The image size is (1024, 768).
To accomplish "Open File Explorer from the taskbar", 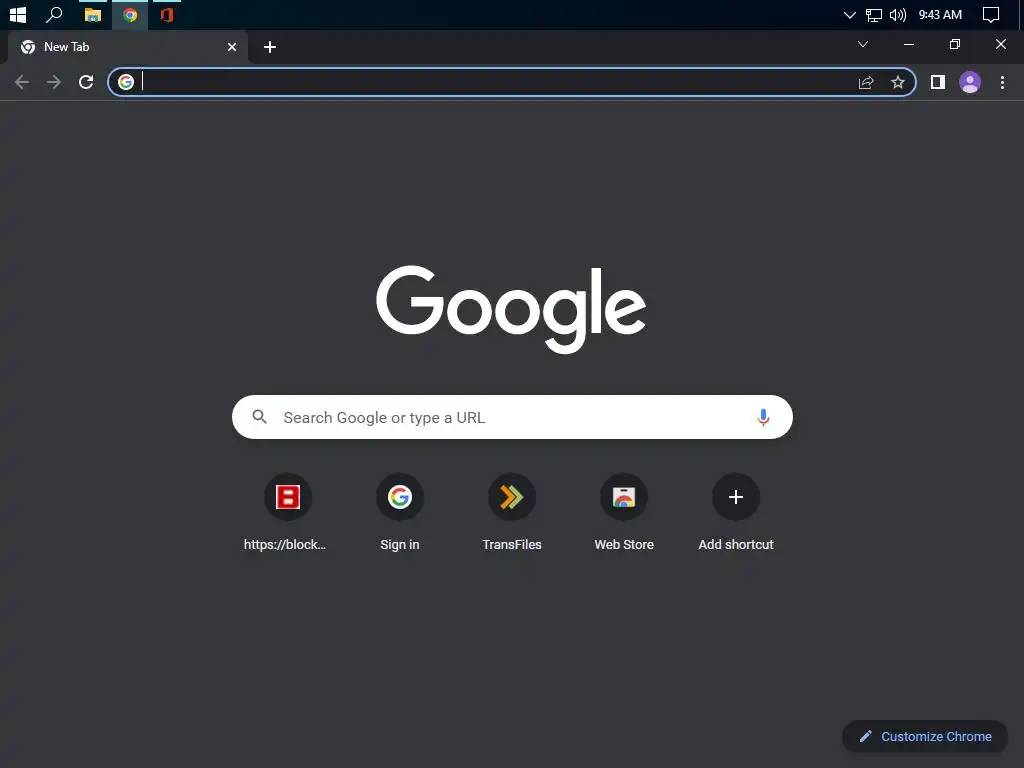I will click(x=93, y=14).
